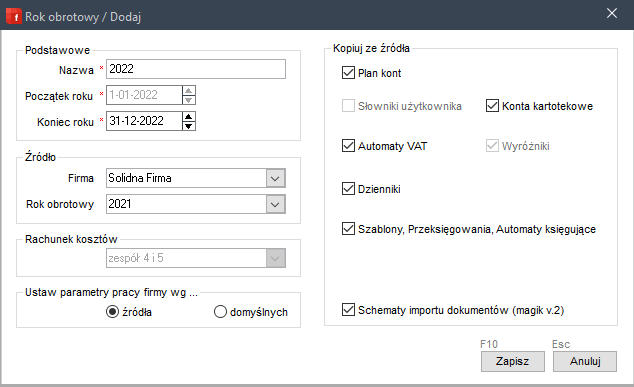Toggle the Wyróżniki checkbox
The height and width of the screenshot is (387, 634).
pos(492,146)
